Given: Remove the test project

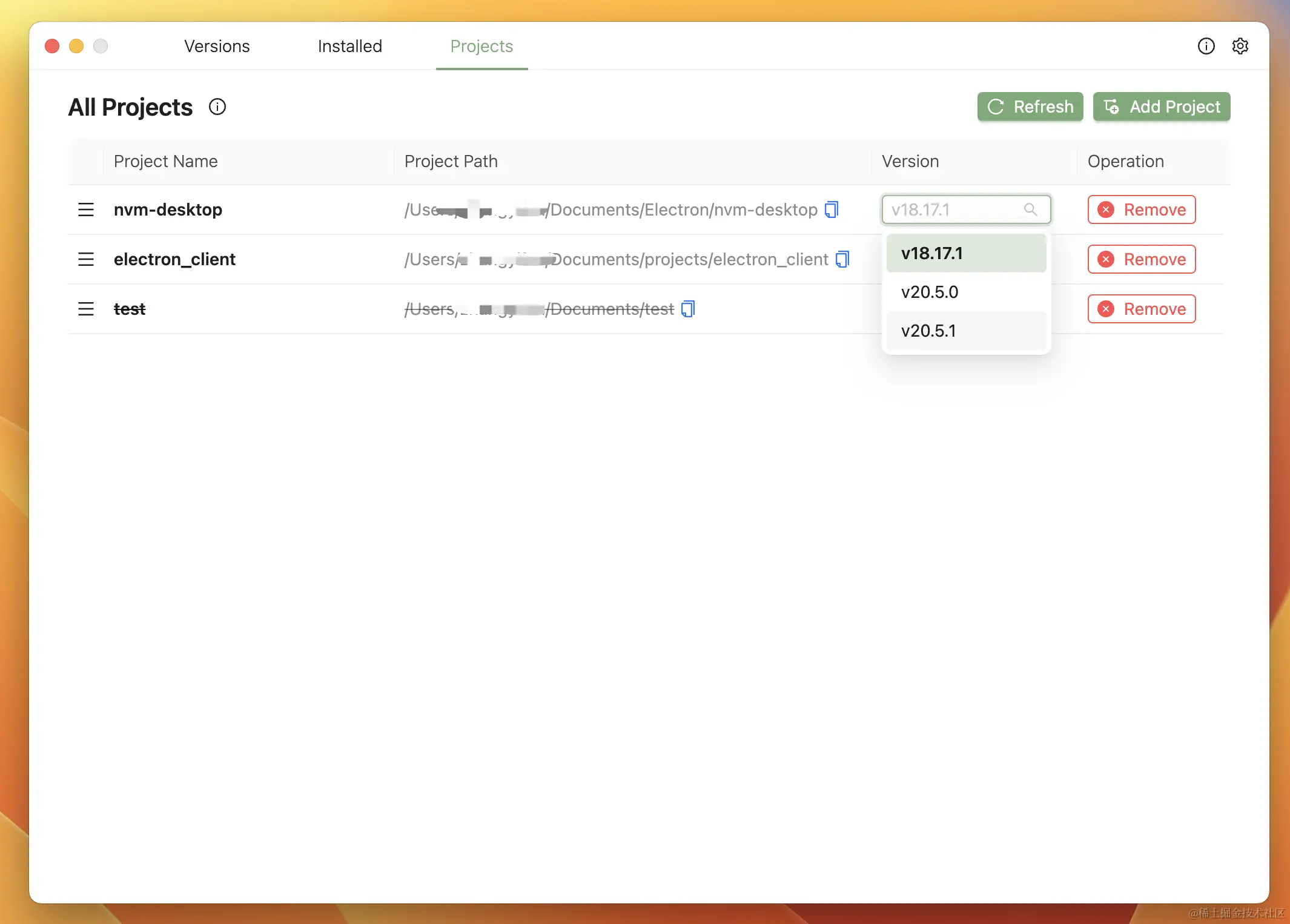Looking at the screenshot, I should 1141,309.
